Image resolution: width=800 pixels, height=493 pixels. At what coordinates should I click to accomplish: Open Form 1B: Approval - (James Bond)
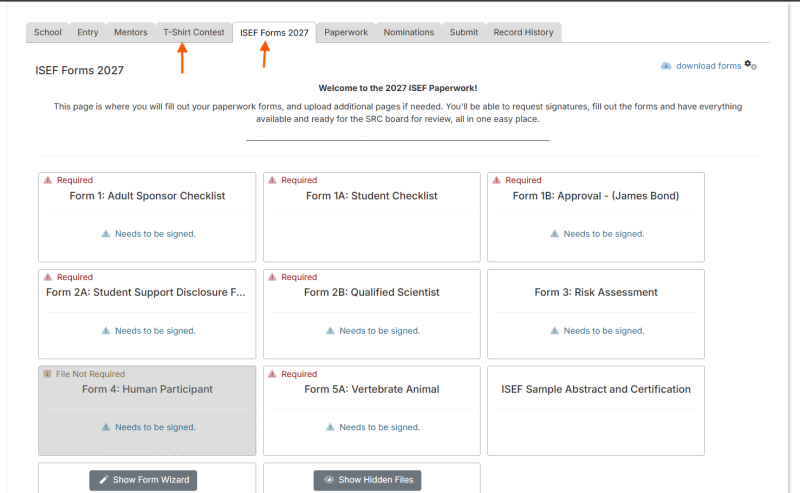click(x=596, y=217)
